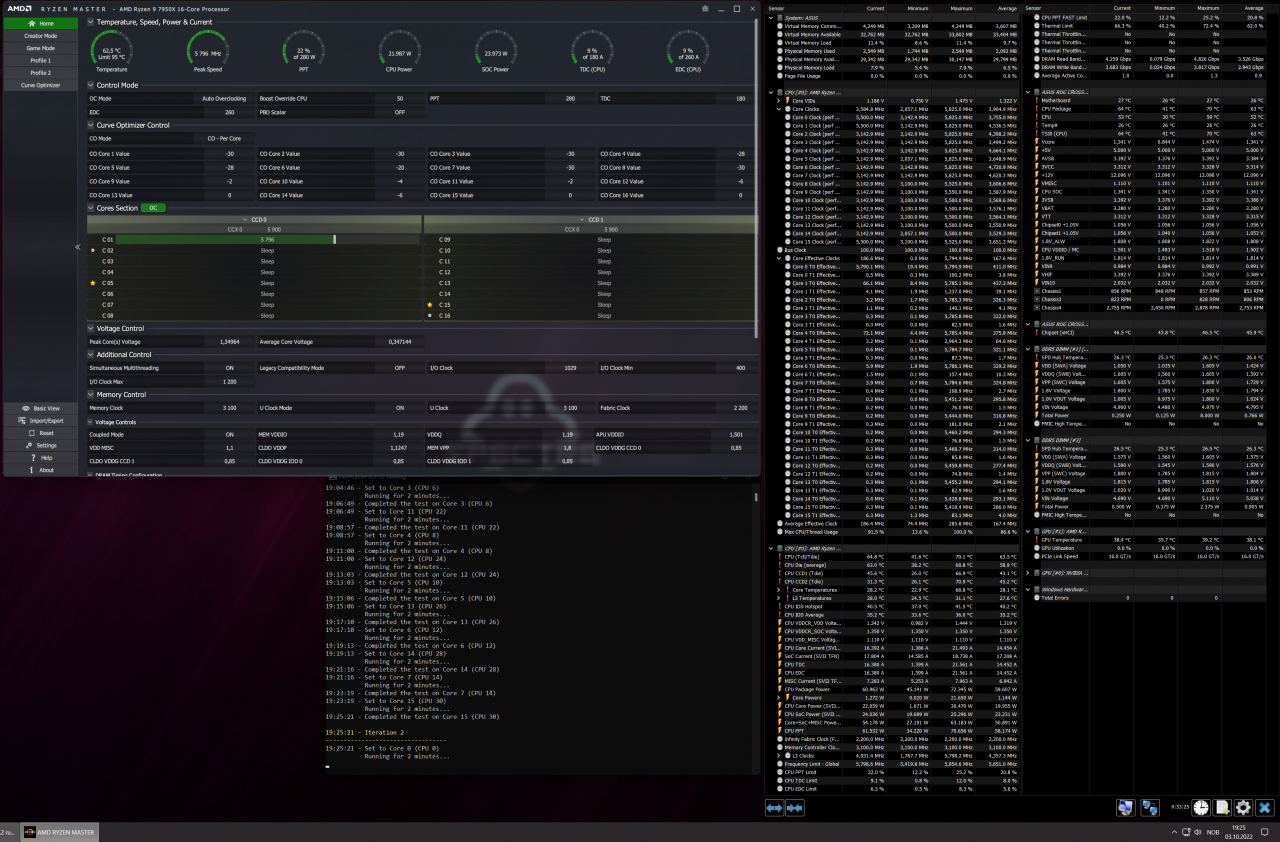1280x842 pixels.
Task: Collapse the Curve Optimizer Control section
Action: pos(91,125)
